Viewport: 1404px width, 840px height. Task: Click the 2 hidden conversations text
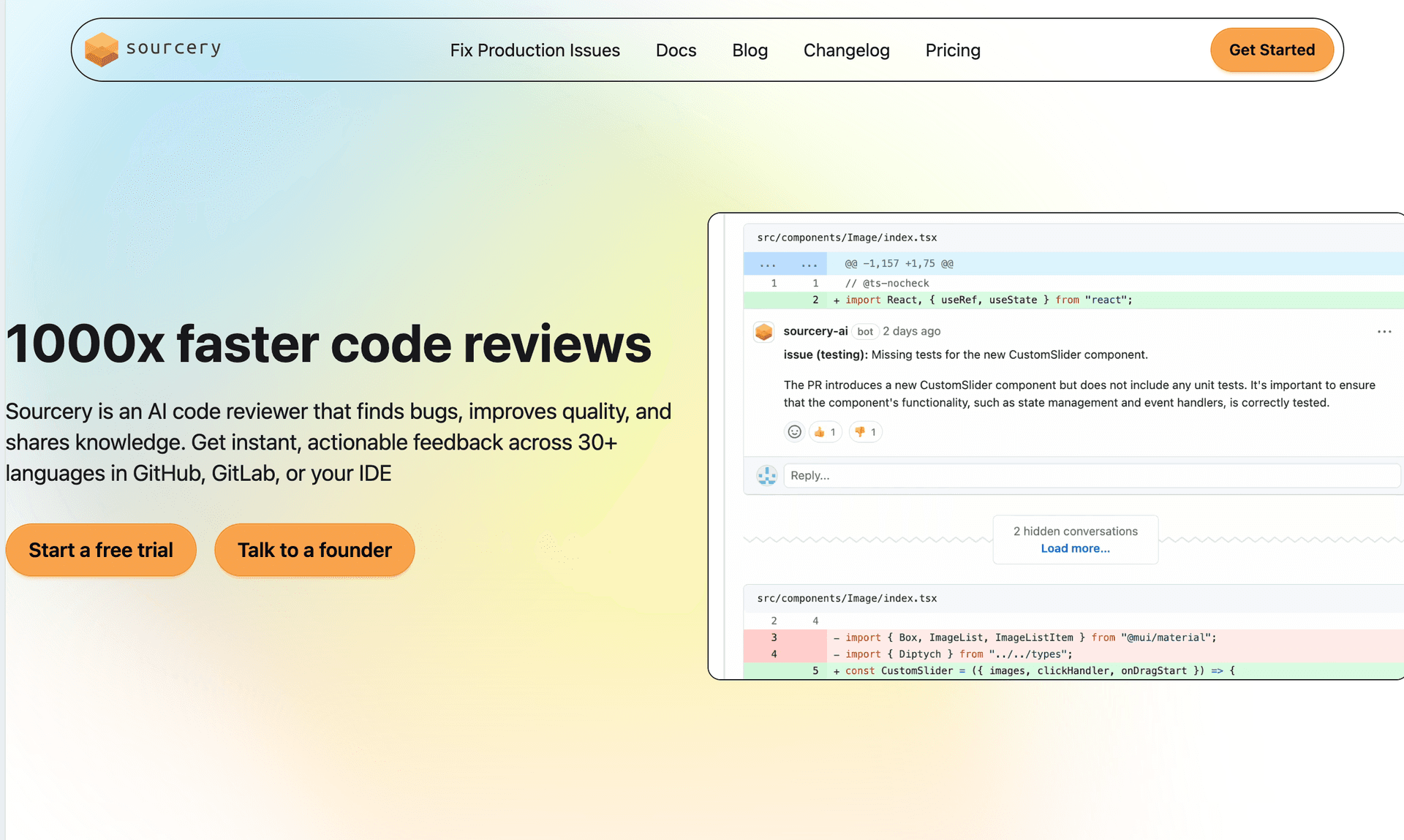(x=1075, y=531)
